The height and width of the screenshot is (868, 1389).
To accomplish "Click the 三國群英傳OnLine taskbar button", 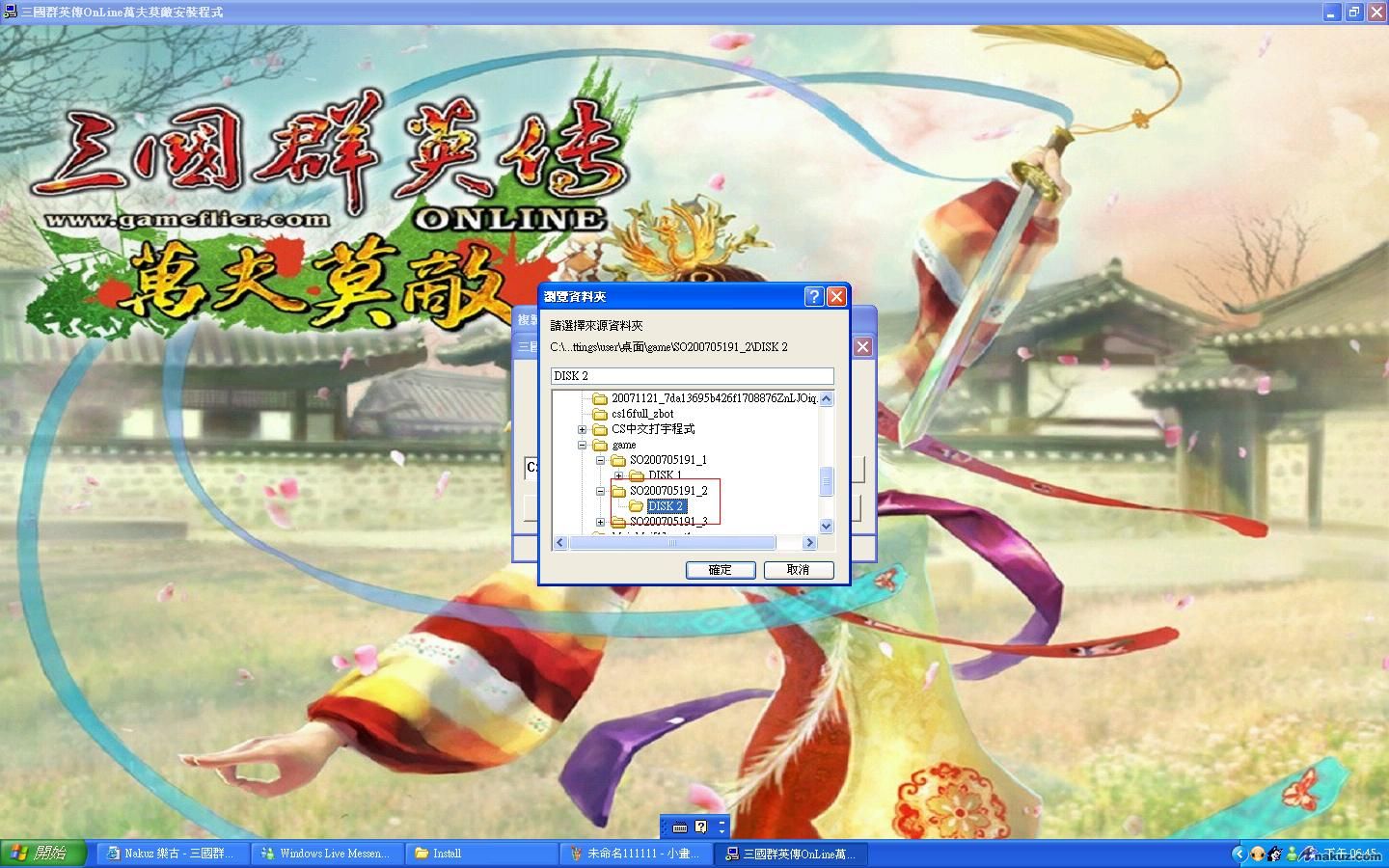I will [791, 854].
